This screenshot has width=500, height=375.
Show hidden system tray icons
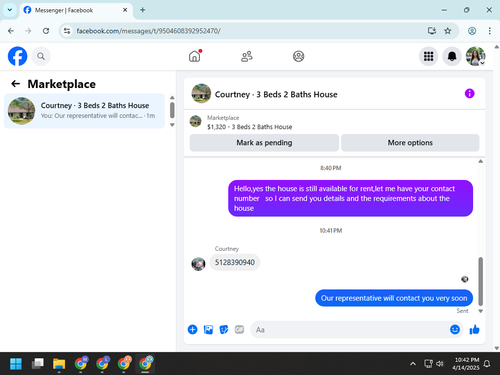(413, 364)
